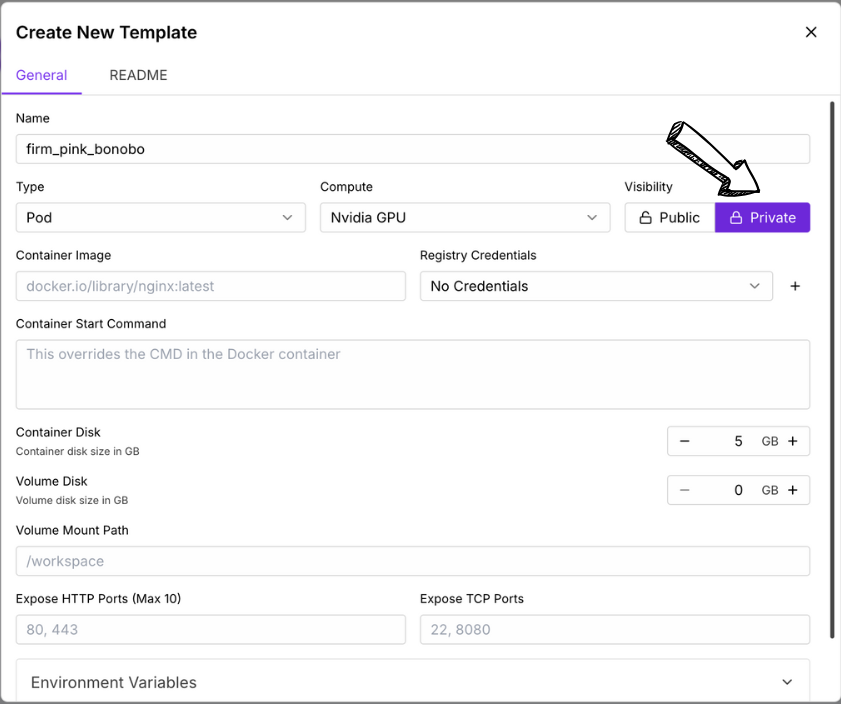Click into Container Start Command textarea

tap(412, 374)
